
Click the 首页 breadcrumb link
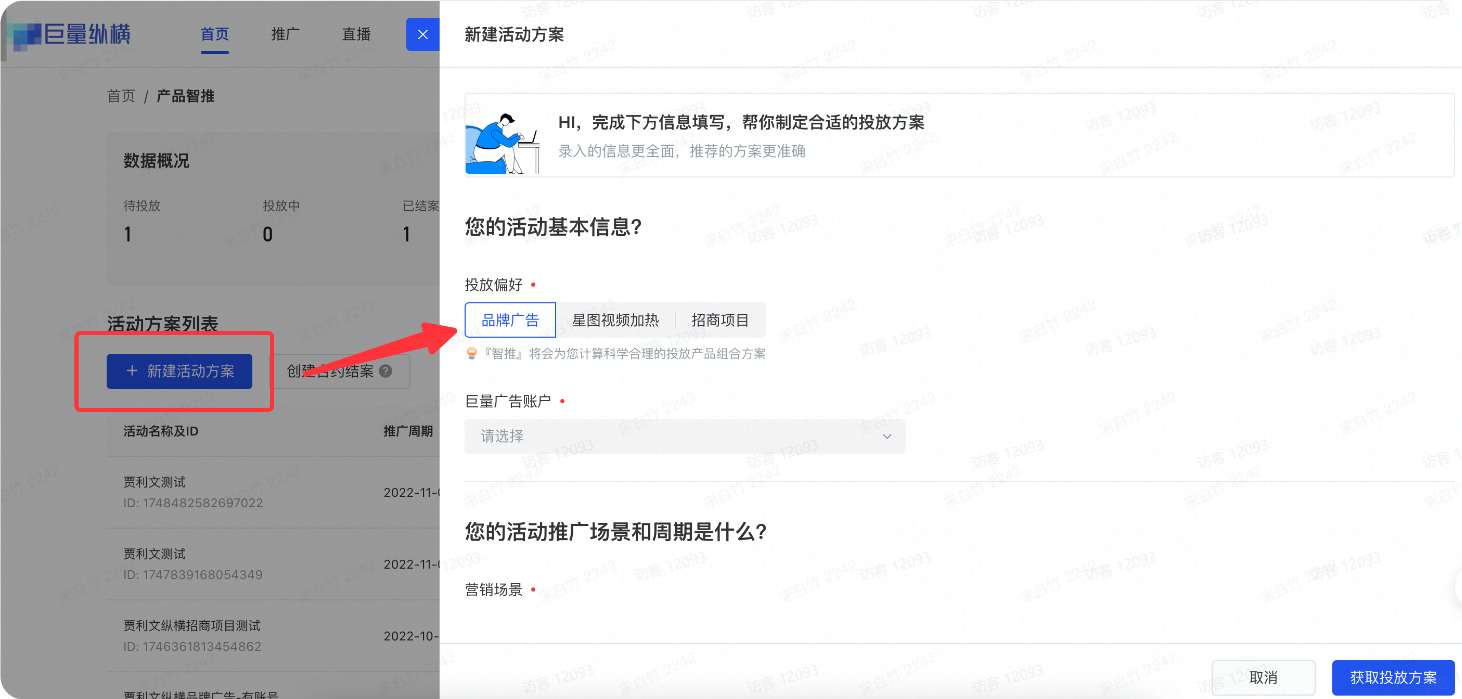click(x=121, y=96)
